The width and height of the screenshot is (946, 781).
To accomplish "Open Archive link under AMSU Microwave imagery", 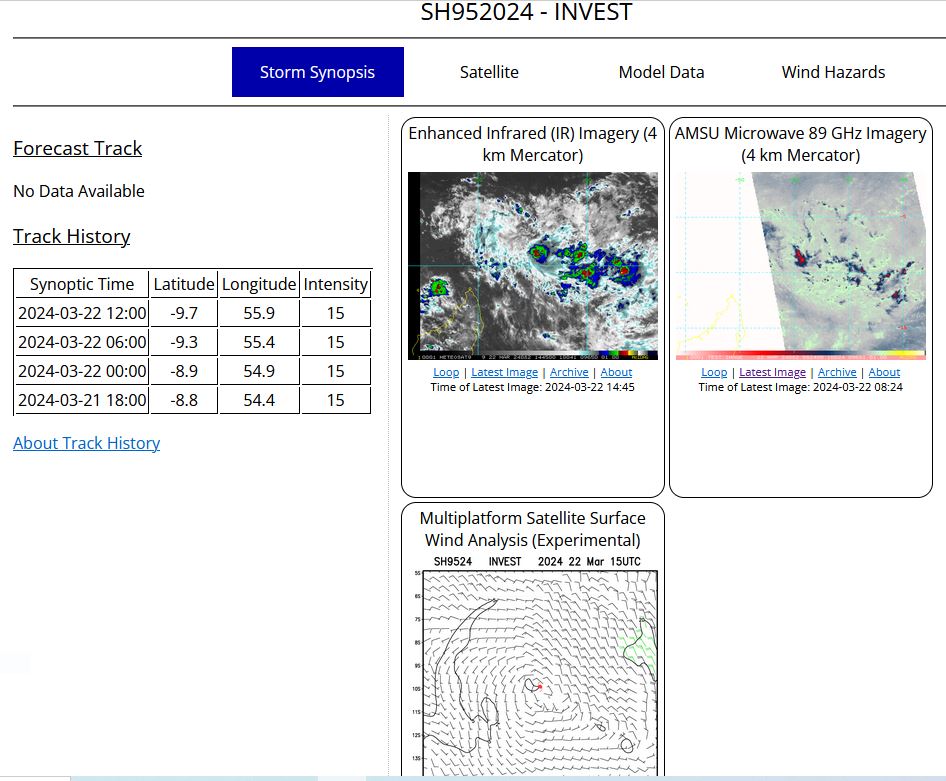I will coord(837,372).
